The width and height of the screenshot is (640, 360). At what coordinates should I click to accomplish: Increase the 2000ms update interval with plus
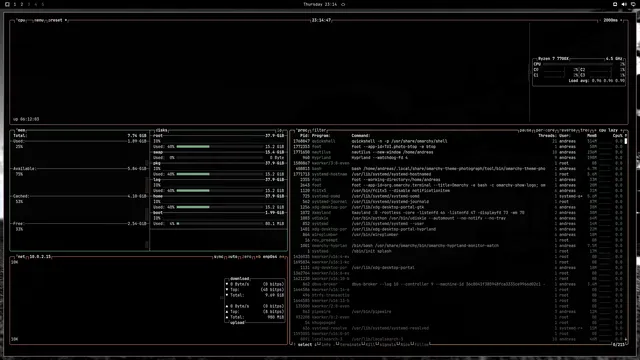point(621,20)
